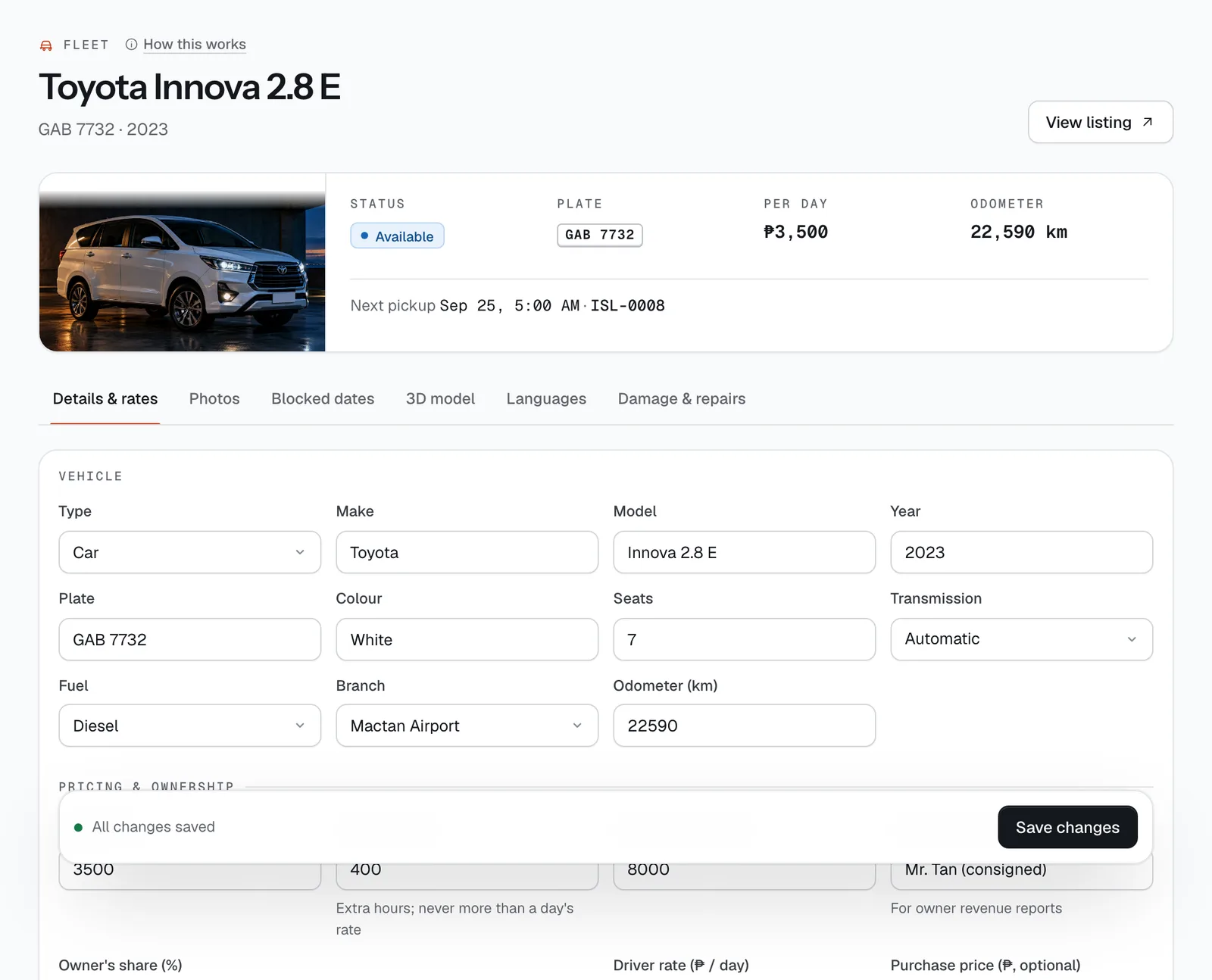
Task: Open booking ISL-0008 from next pickup
Action: click(627, 305)
